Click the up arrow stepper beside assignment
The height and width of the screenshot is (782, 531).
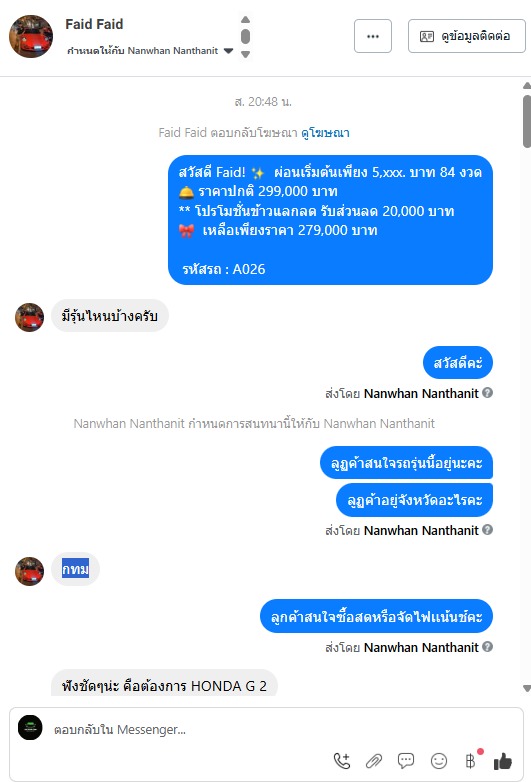(x=245, y=19)
